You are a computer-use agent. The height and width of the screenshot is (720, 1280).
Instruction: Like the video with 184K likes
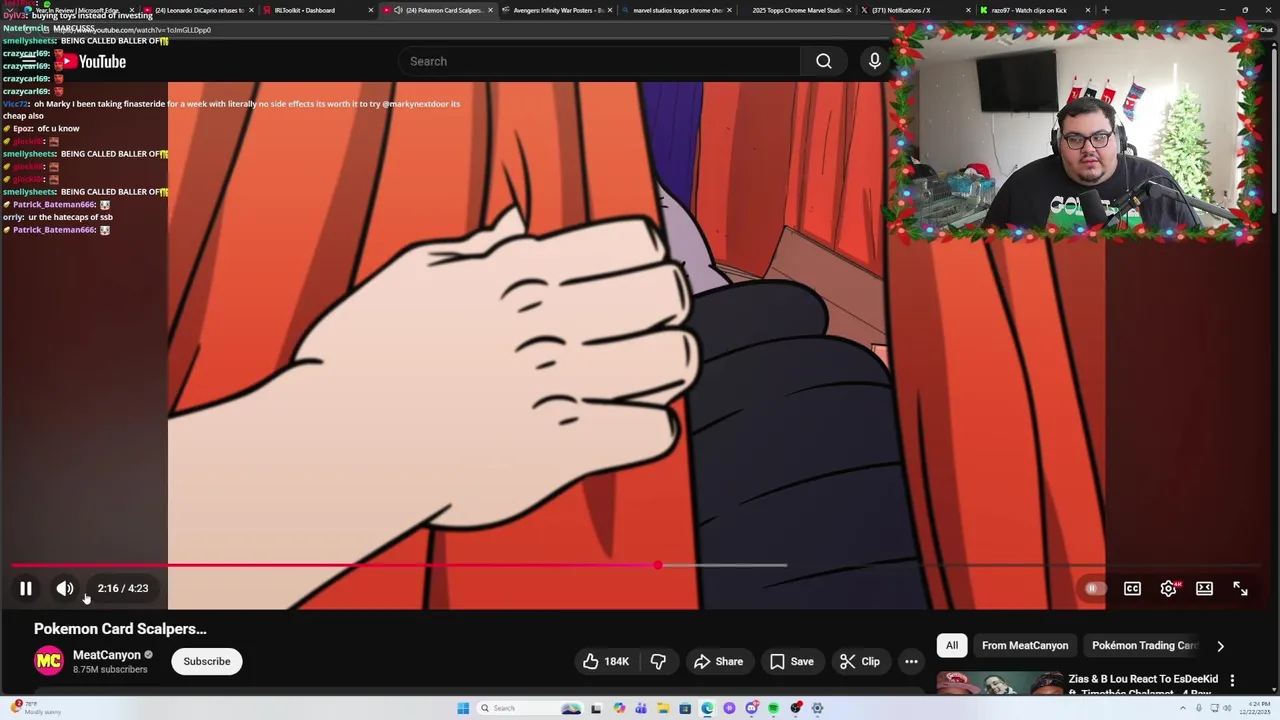[x=607, y=661]
